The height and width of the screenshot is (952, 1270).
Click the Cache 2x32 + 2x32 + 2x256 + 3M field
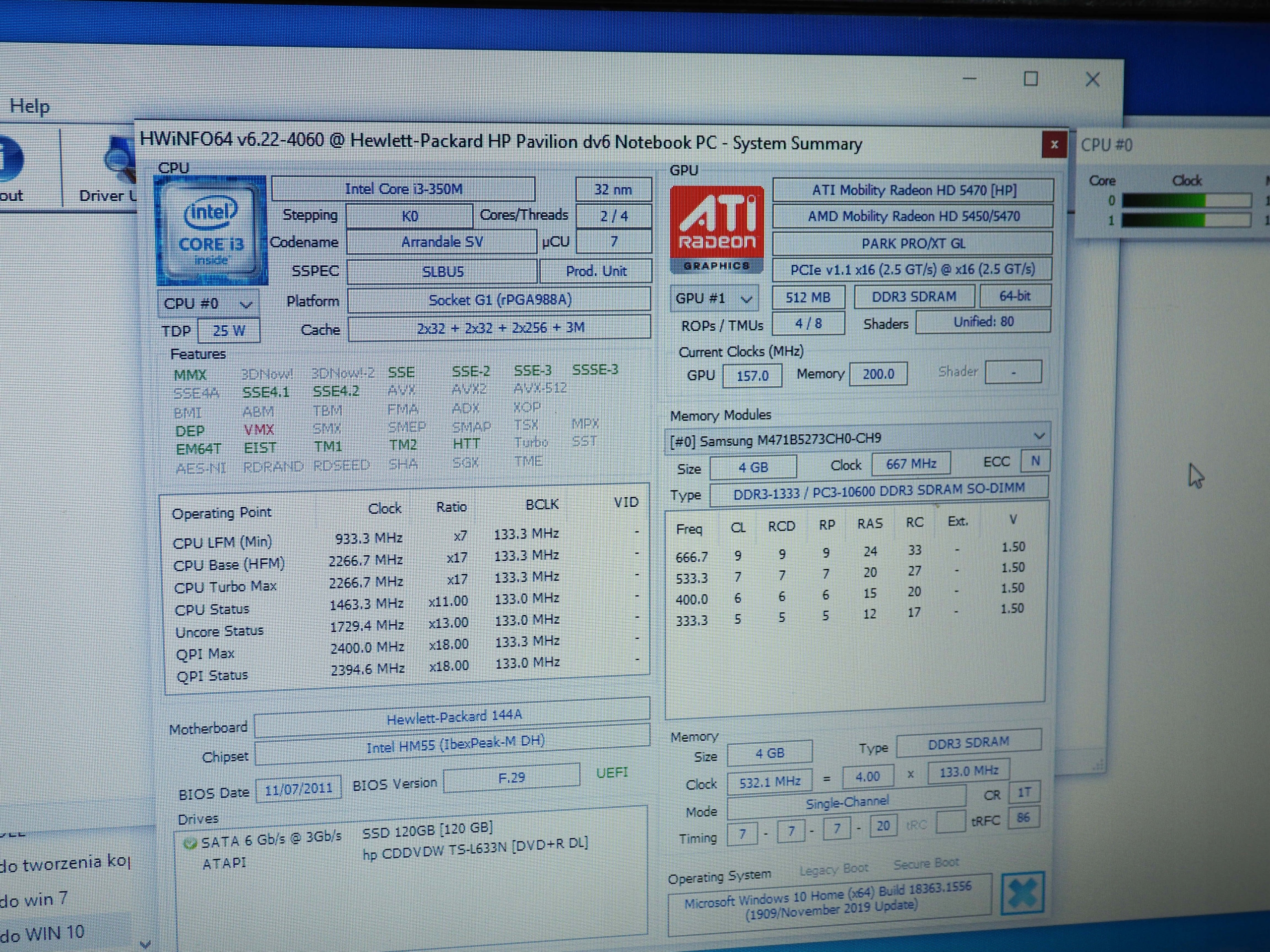click(500, 328)
